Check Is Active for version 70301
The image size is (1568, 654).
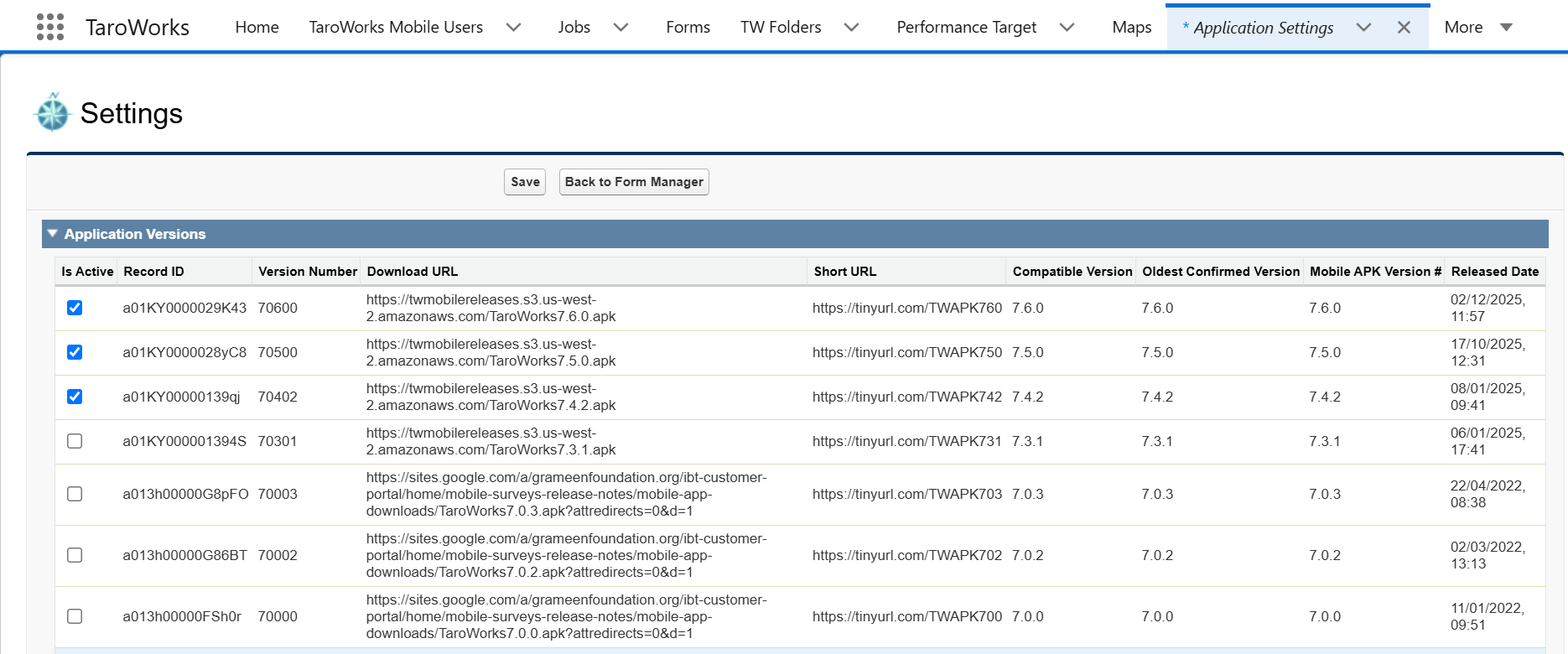(75, 441)
